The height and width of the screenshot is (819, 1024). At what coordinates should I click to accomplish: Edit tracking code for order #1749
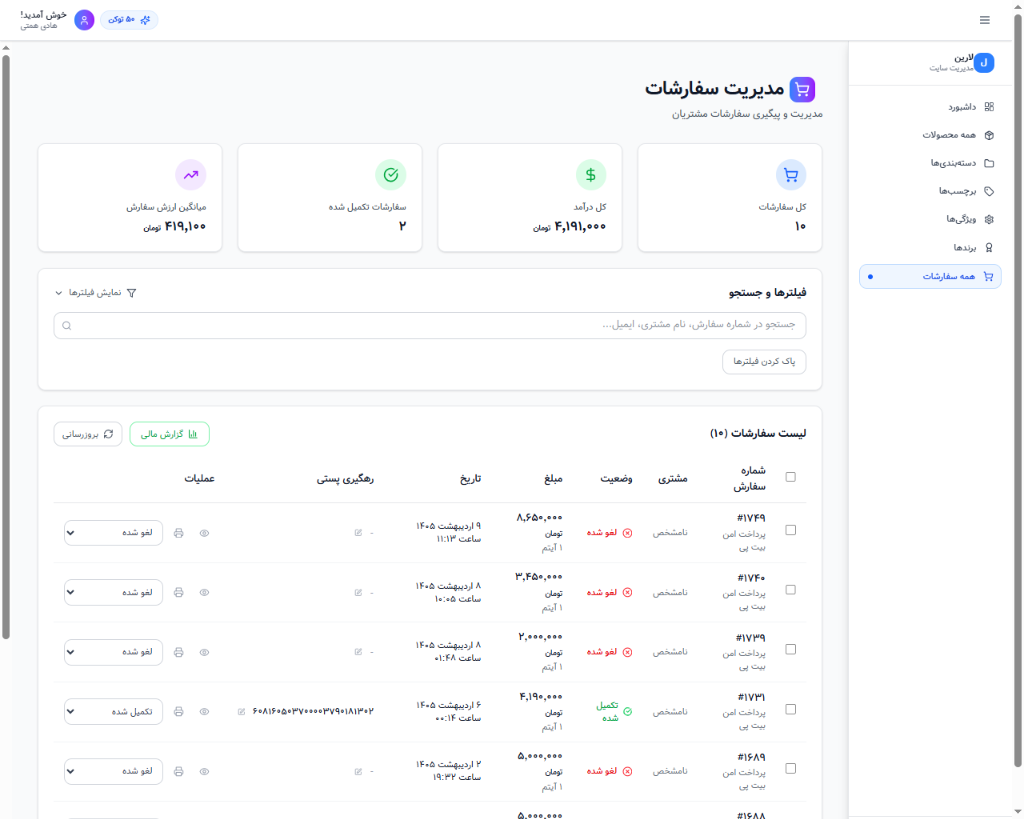tap(358, 533)
